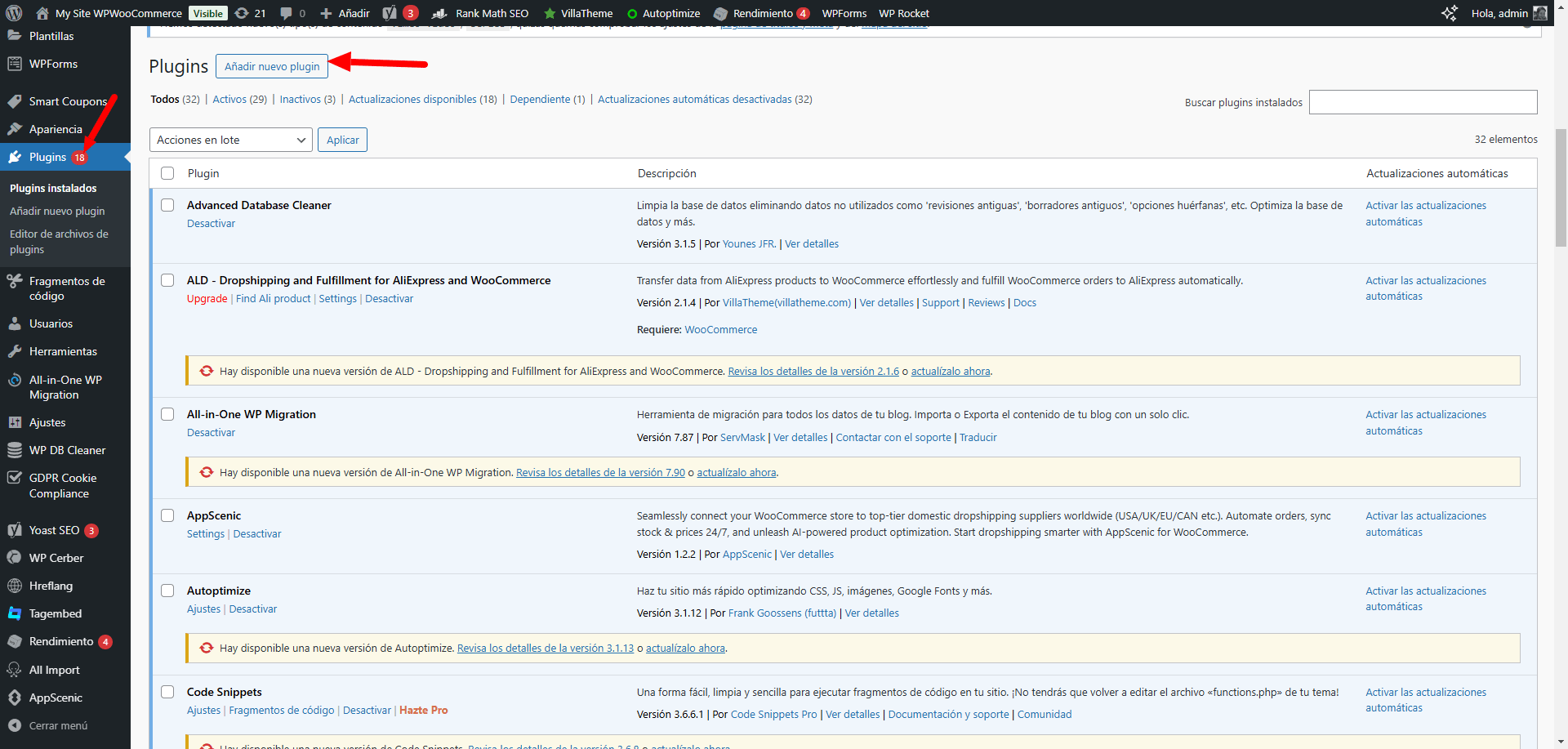The width and height of the screenshot is (1568, 749).
Task: Click the All-in-One WP Migration sidebar icon
Action: [x=15, y=380]
